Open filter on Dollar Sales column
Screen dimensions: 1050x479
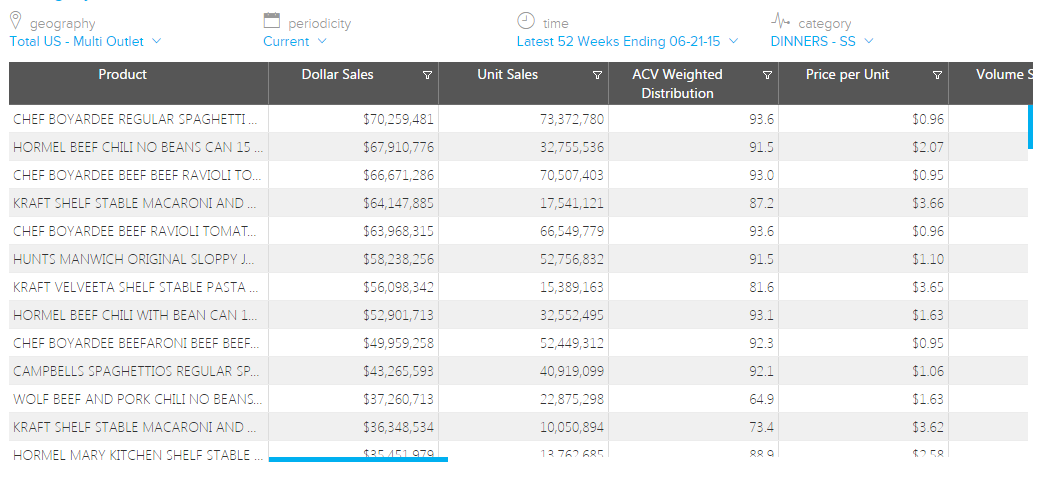click(x=427, y=75)
